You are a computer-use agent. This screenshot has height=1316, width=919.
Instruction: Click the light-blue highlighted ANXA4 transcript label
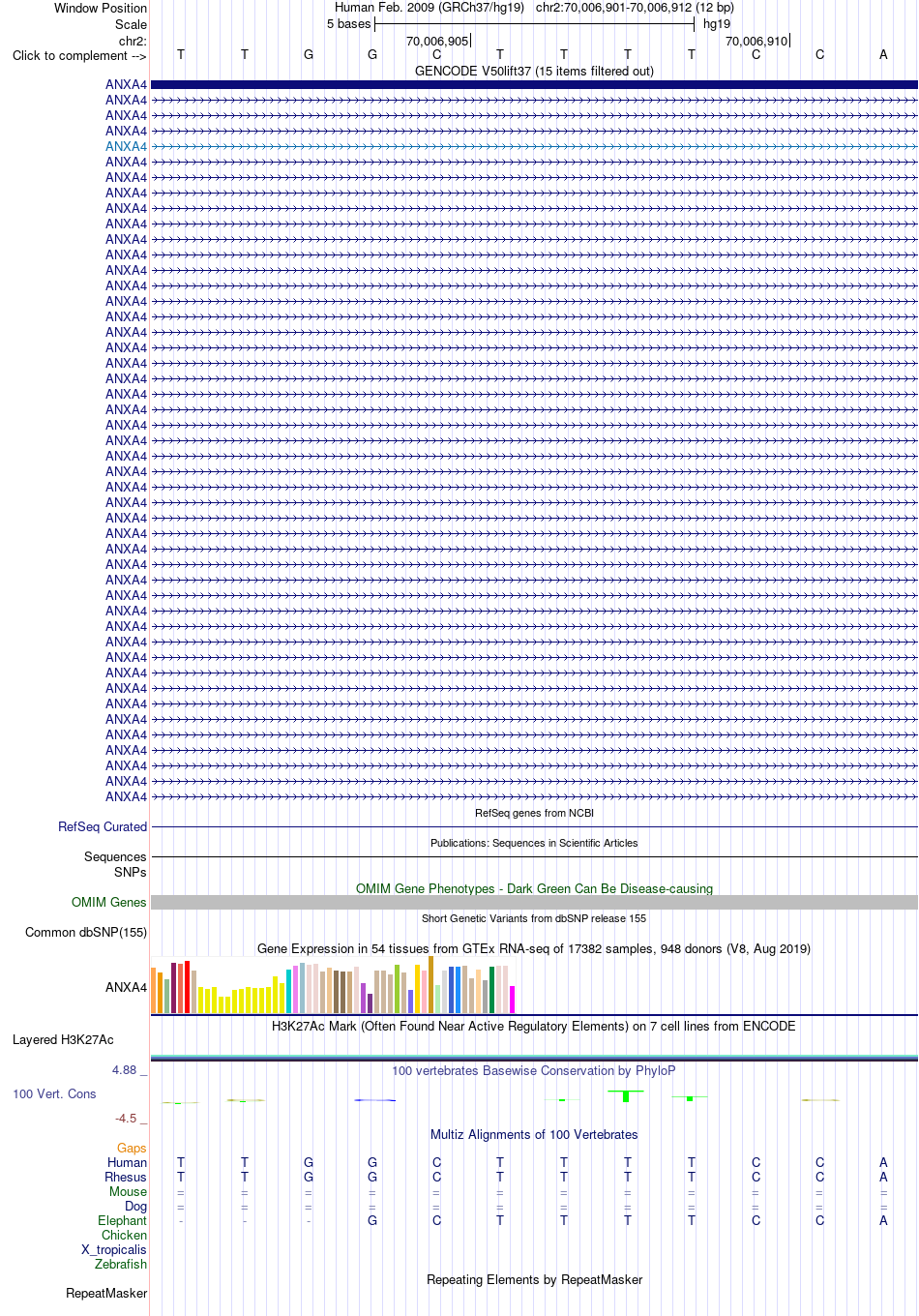point(126,146)
